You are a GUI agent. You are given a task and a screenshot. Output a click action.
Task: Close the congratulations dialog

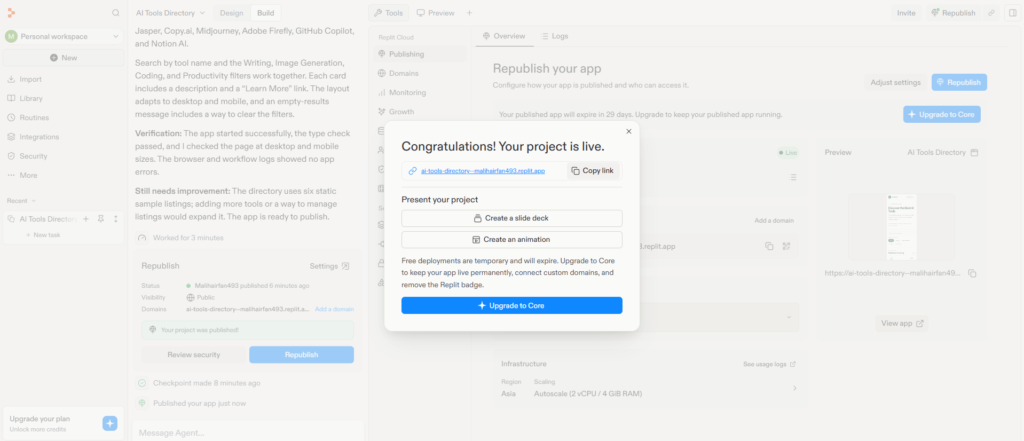tap(629, 131)
